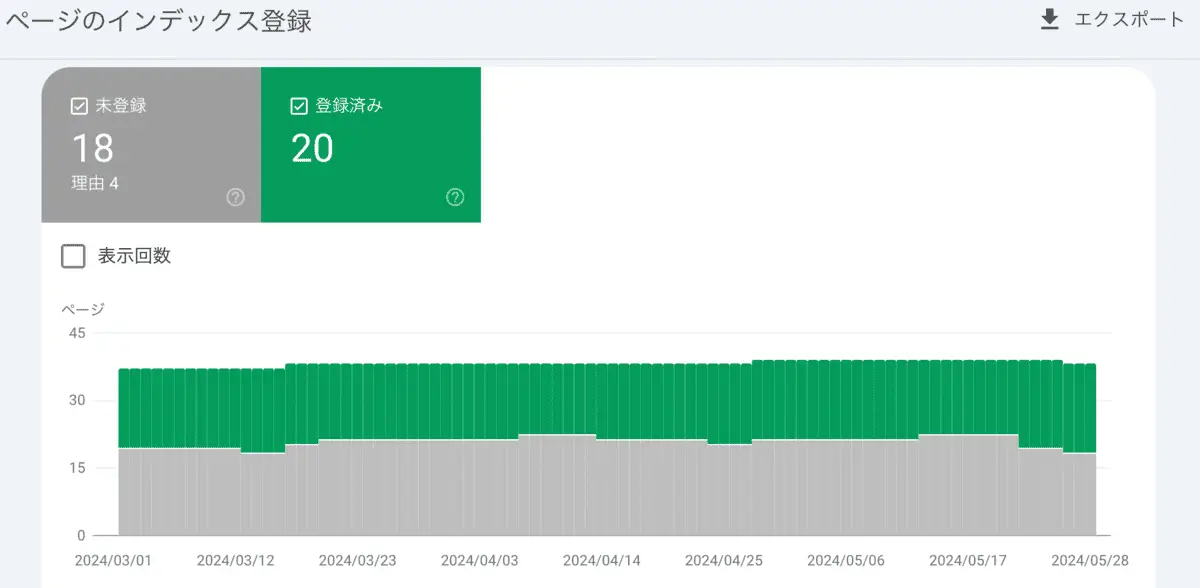Uncheck the 登録済み checkbox
The image size is (1200, 588).
click(x=298, y=106)
